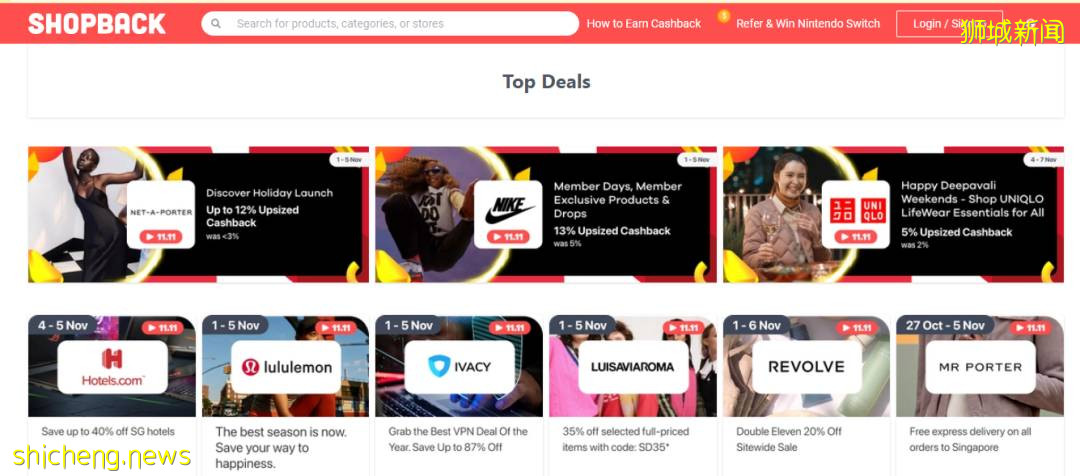Screen dimensions: 1080x476
Task: Open Nike 13% Upsized Cashback banner
Action: [x=546, y=214]
